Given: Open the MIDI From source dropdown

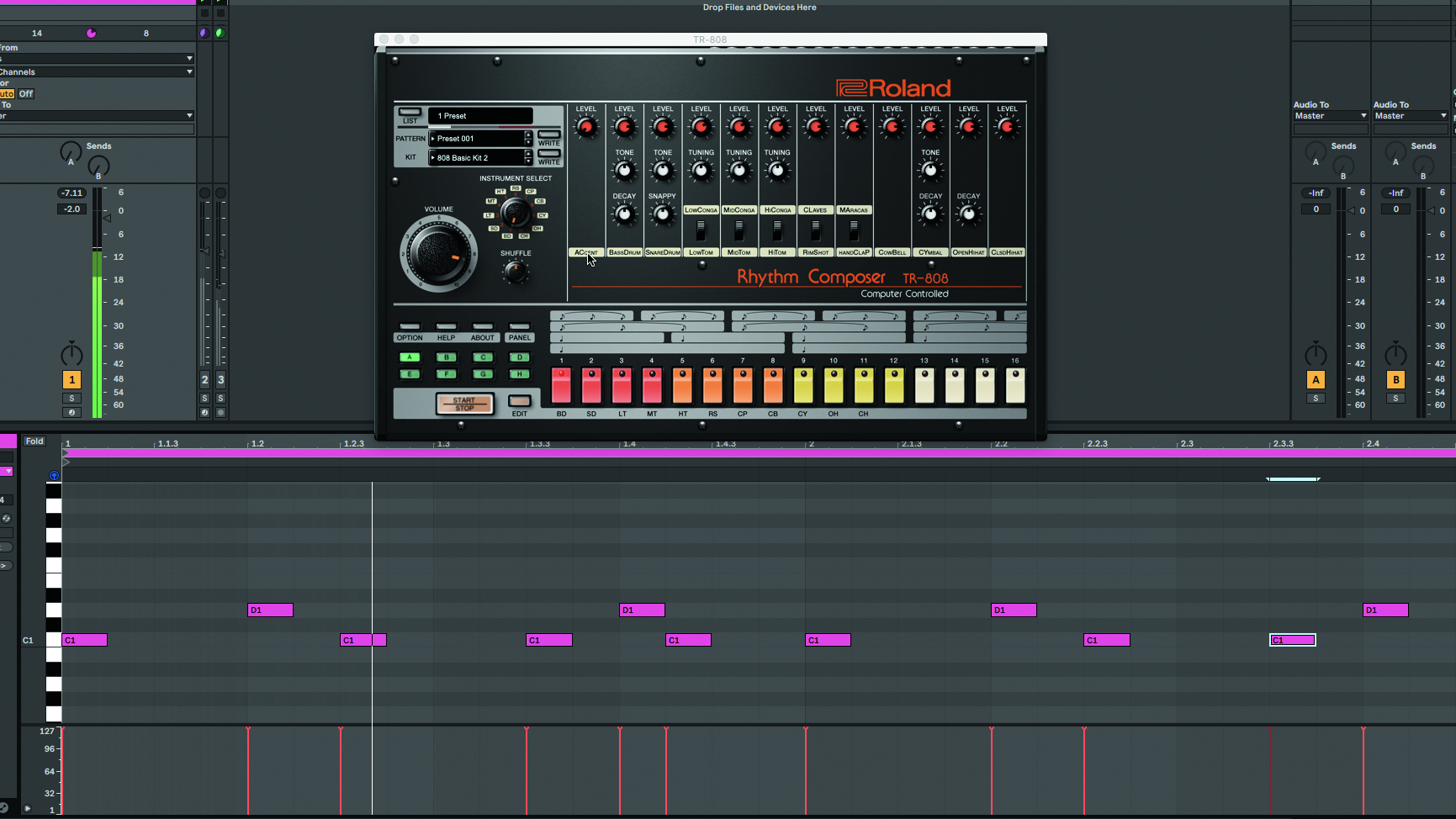Looking at the screenshot, I should coord(97,59).
